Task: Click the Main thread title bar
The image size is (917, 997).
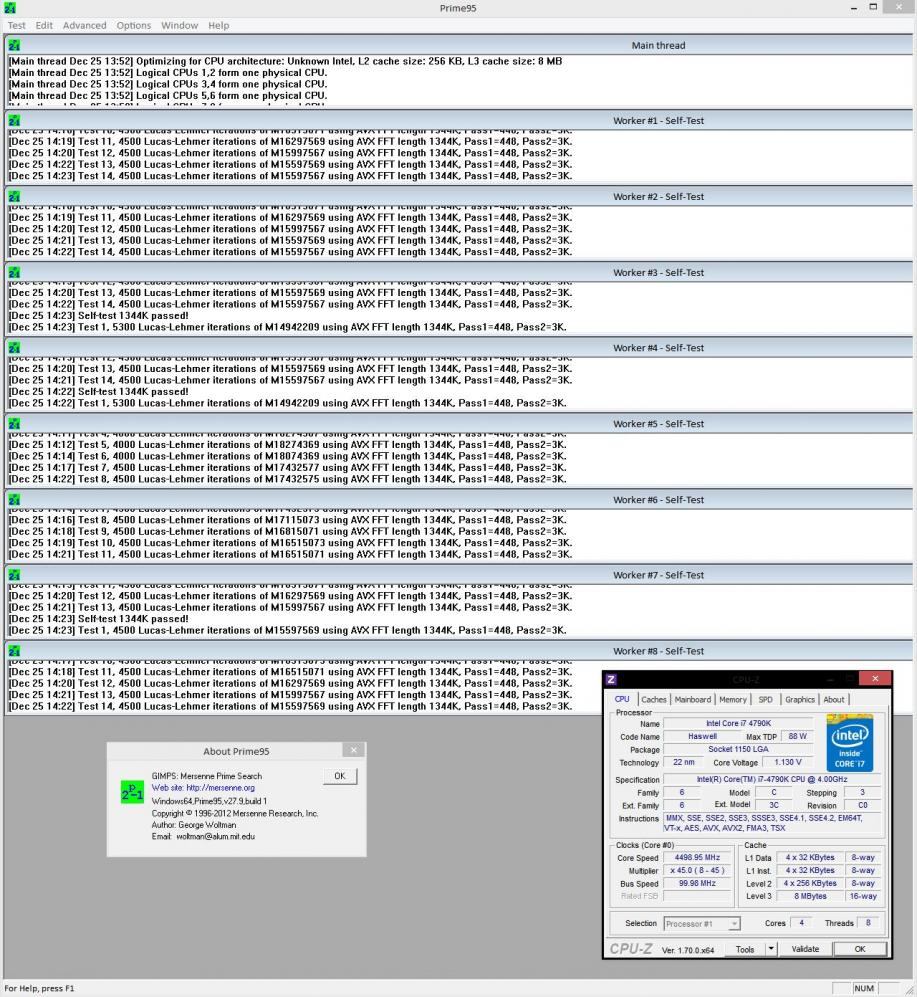Action: [x=458, y=45]
